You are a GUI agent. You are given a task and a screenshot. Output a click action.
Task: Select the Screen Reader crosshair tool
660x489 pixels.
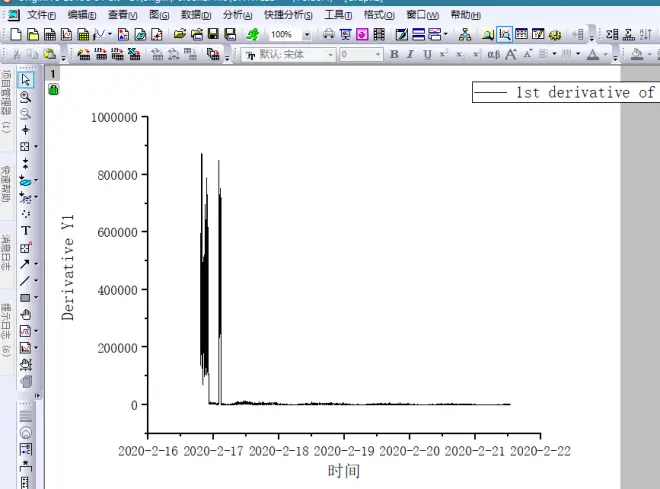25,130
